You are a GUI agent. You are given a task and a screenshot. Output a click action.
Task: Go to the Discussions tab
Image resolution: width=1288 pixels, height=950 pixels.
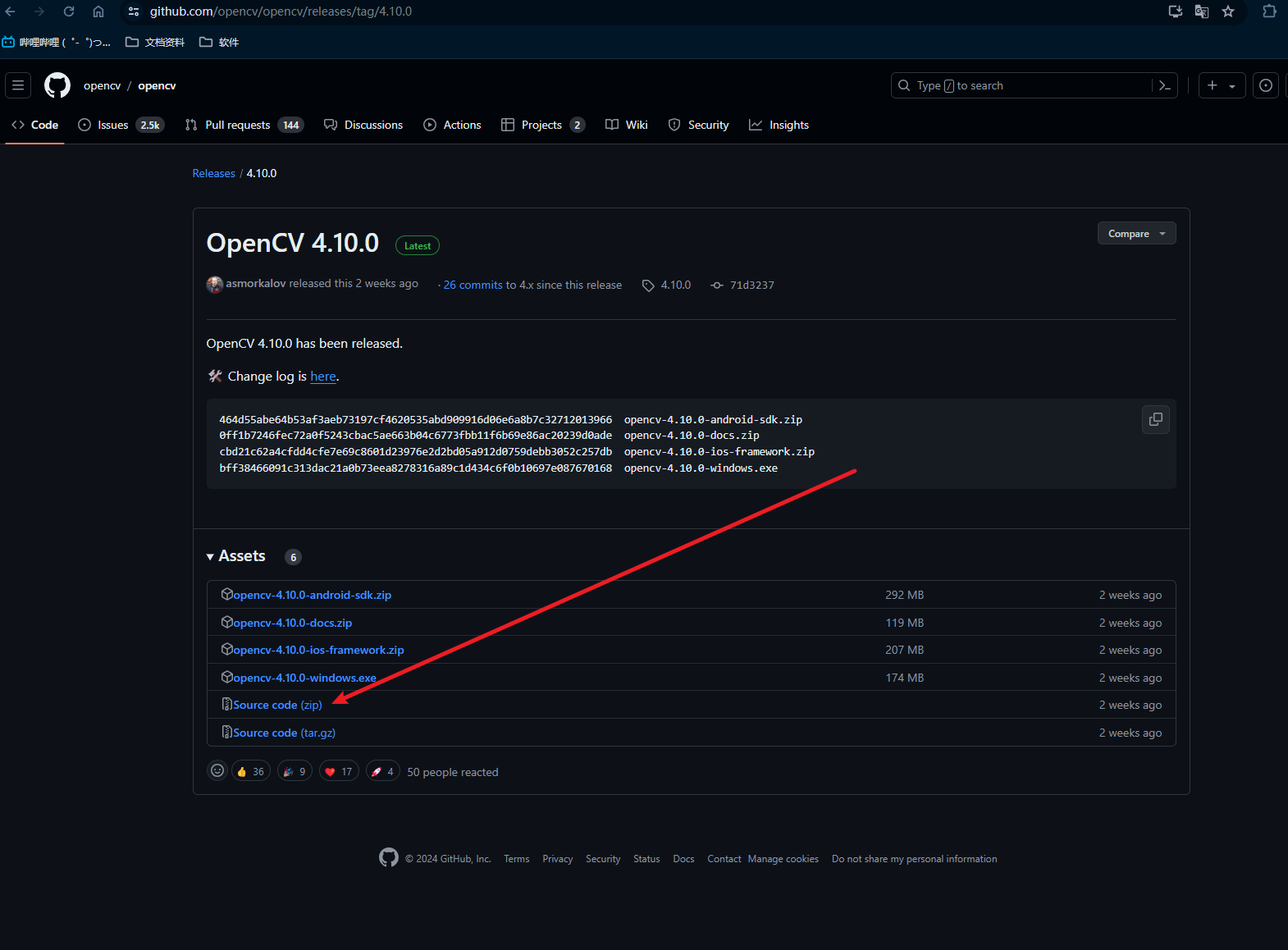point(363,125)
